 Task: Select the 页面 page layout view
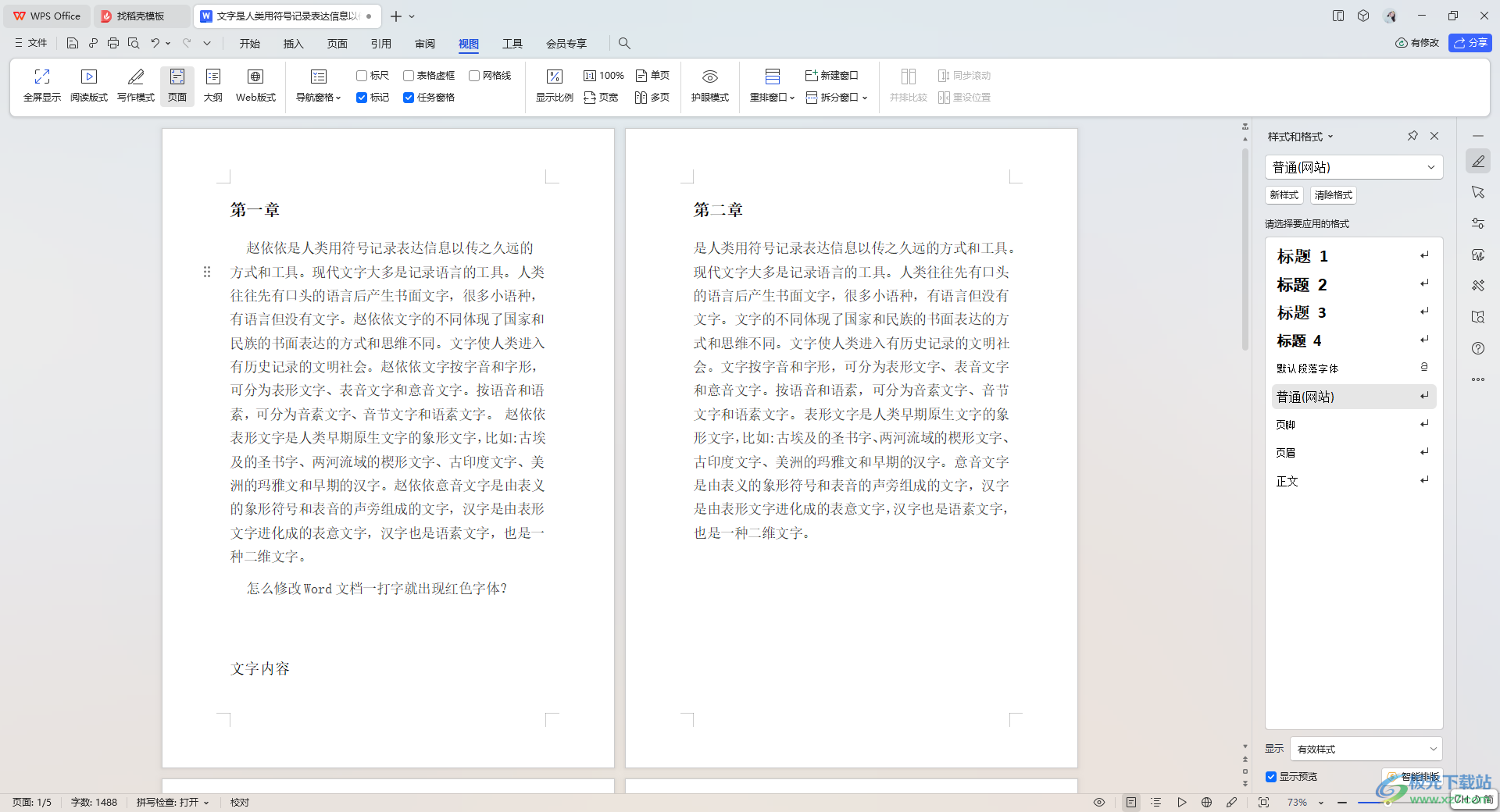[177, 85]
